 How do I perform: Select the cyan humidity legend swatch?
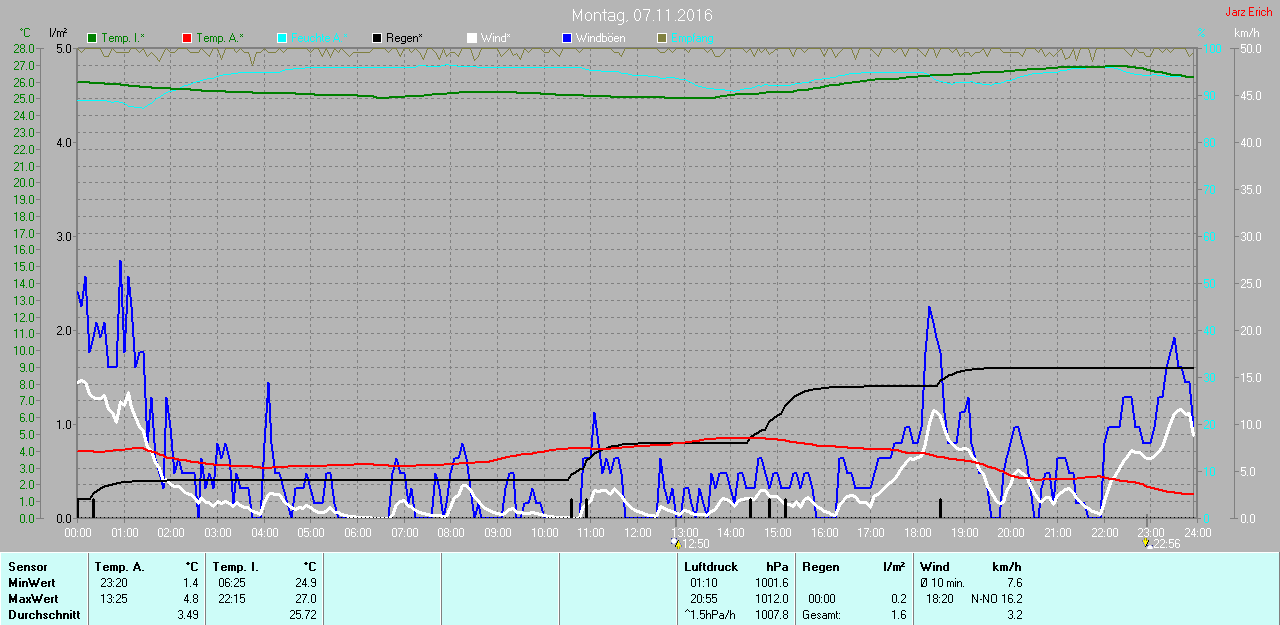point(282,38)
